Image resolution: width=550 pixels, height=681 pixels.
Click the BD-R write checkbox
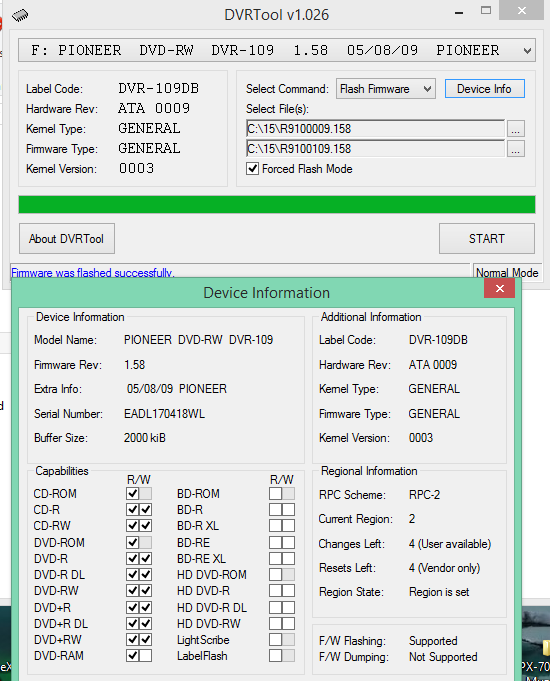click(x=288, y=509)
